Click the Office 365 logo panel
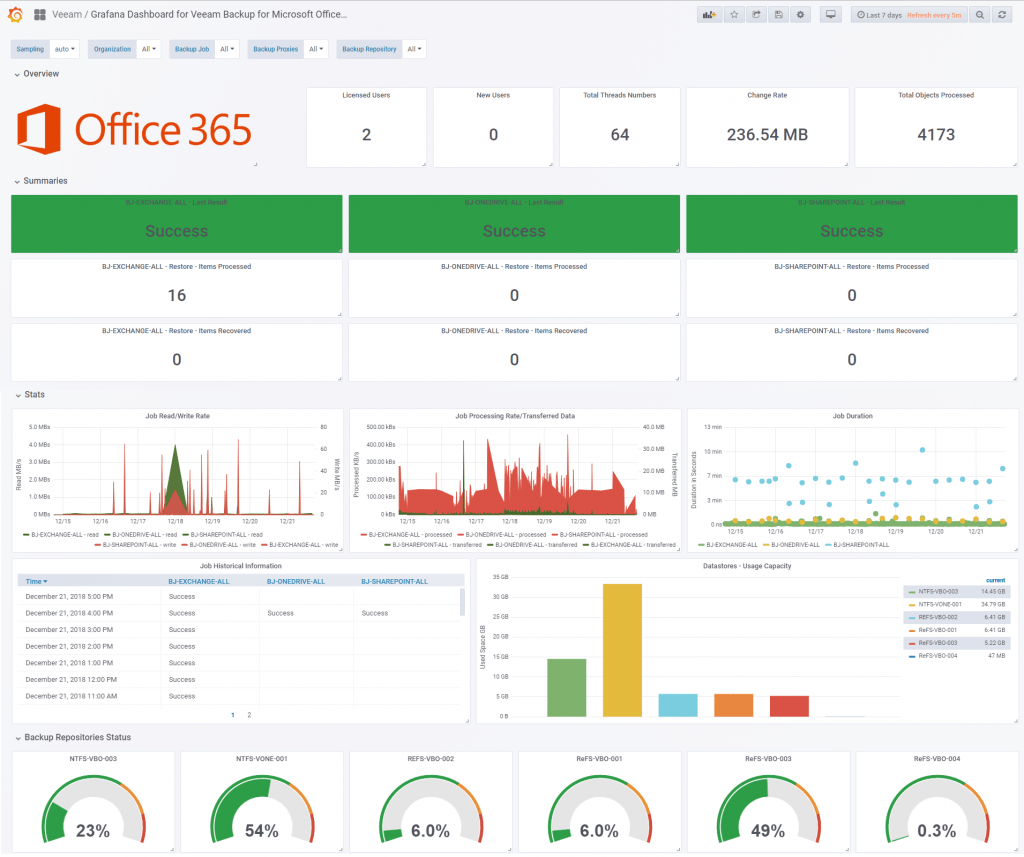 coord(134,129)
